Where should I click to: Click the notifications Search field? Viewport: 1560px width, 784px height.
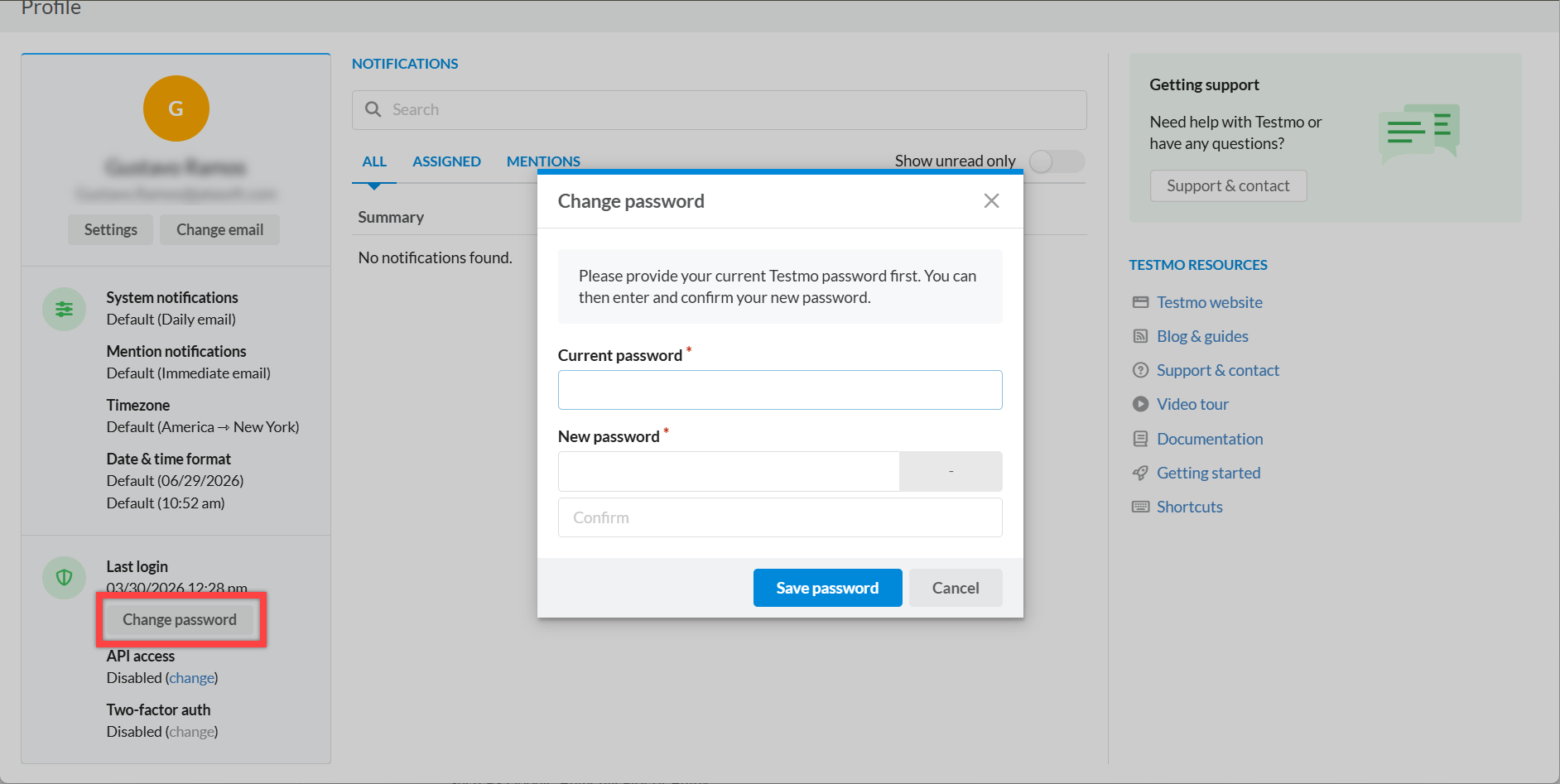(720, 110)
